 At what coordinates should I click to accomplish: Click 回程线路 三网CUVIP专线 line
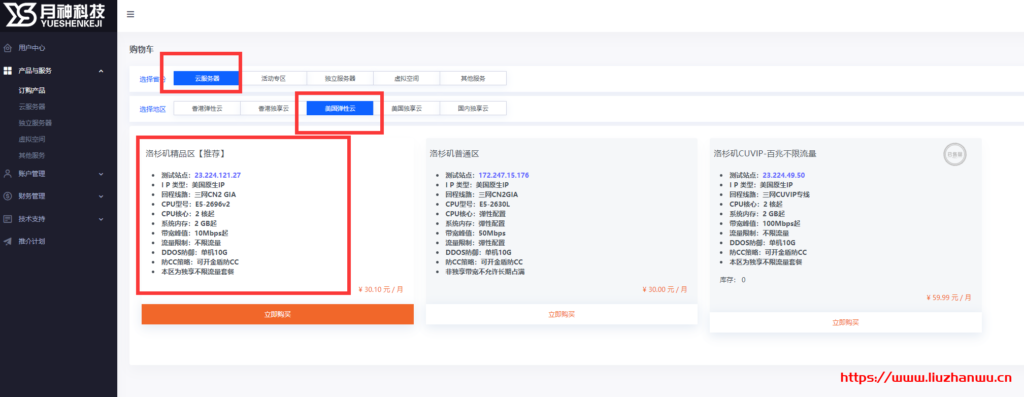pos(770,194)
